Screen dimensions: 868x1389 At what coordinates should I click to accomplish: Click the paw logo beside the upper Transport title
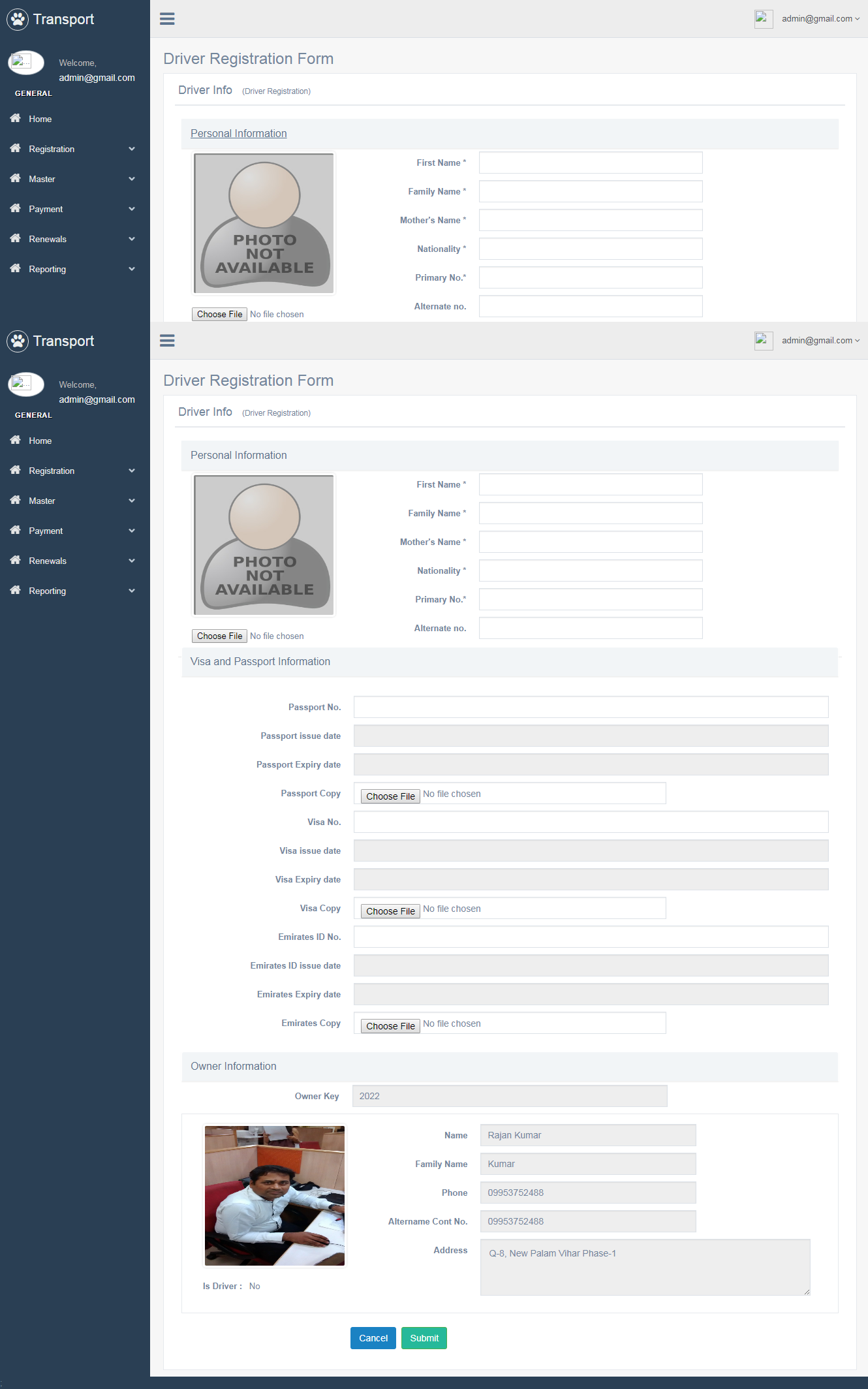18,20
